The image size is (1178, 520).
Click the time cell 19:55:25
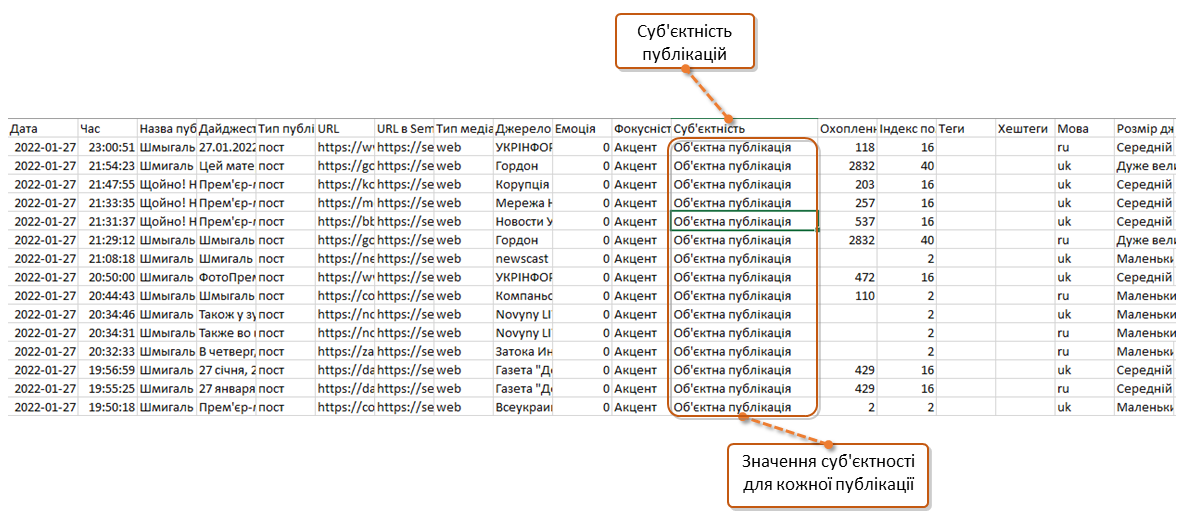(107, 388)
